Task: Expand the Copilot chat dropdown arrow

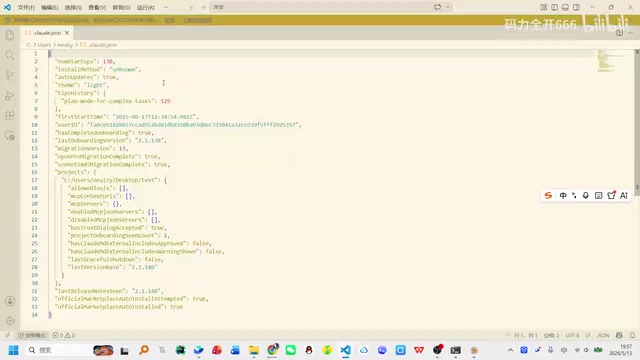Action: coord(448,7)
